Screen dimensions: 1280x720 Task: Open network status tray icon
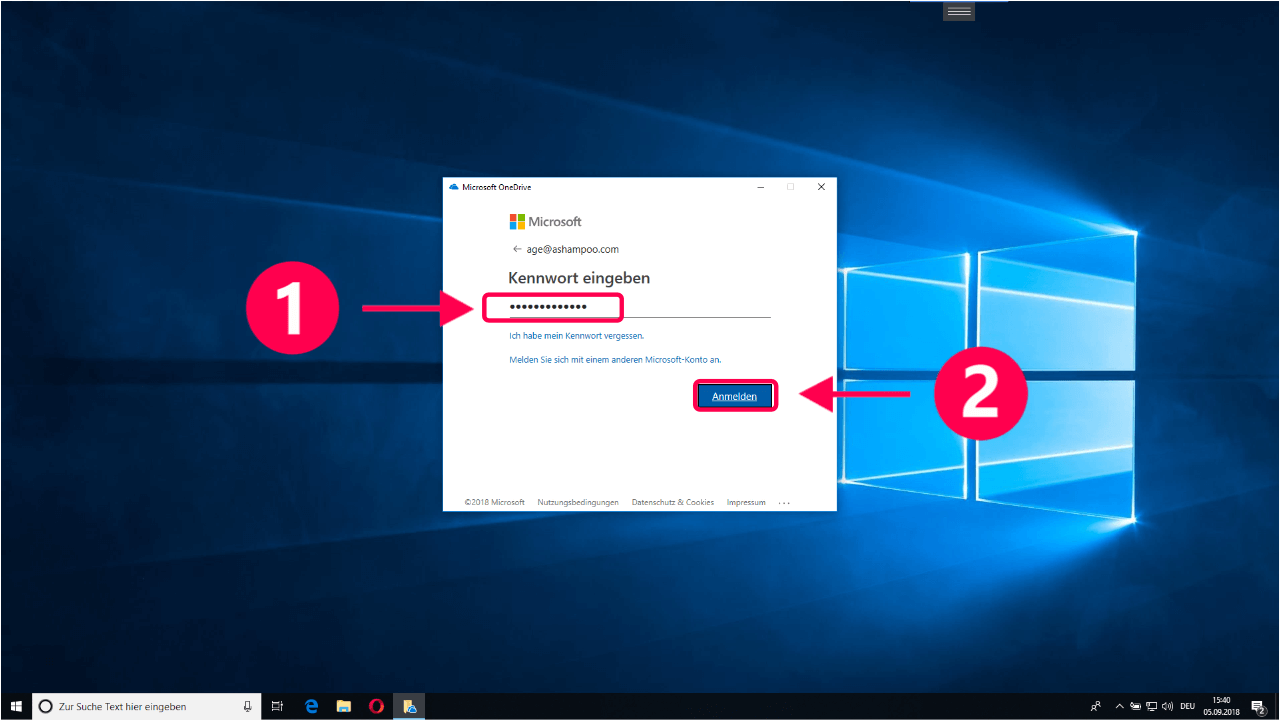1151,706
